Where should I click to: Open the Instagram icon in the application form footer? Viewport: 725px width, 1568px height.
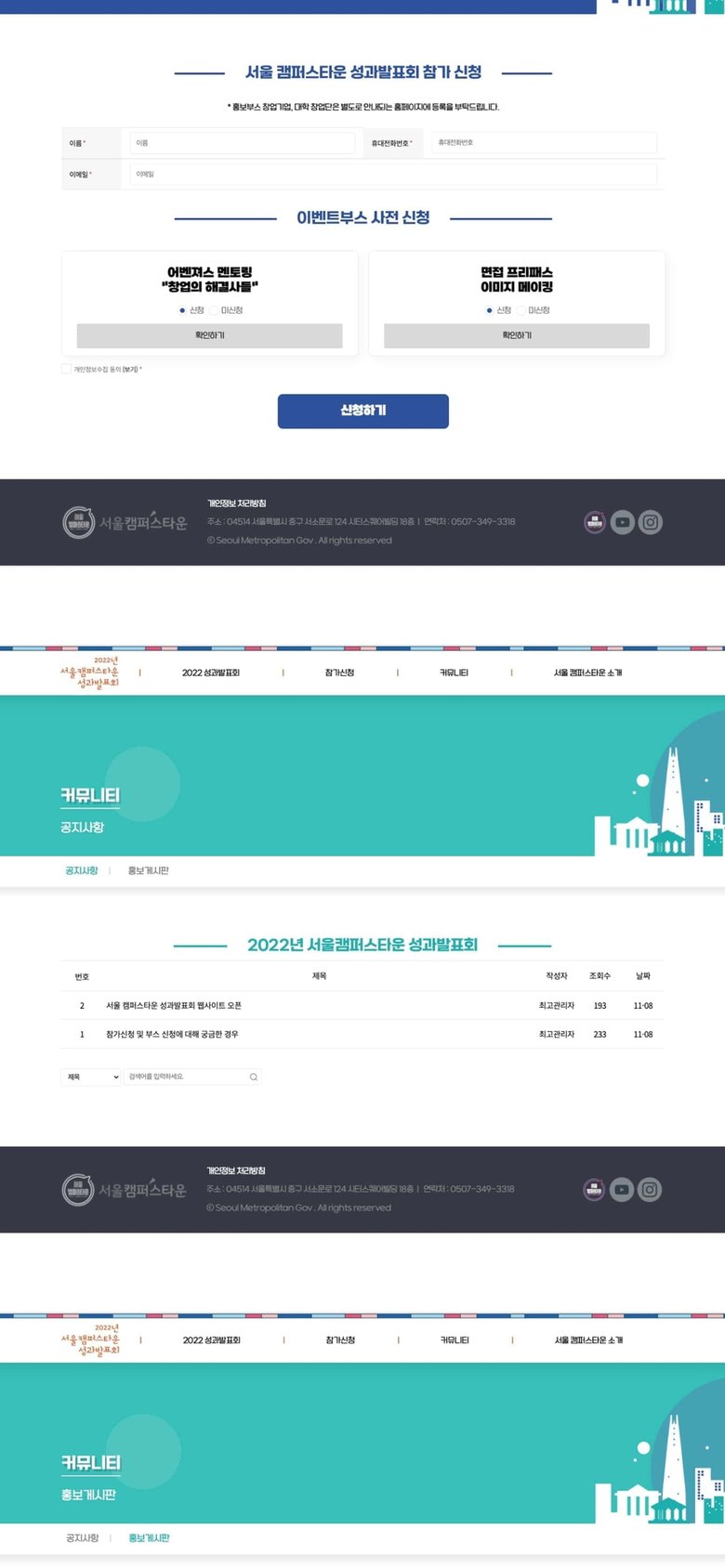pyautogui.click(x=651, y=522)
